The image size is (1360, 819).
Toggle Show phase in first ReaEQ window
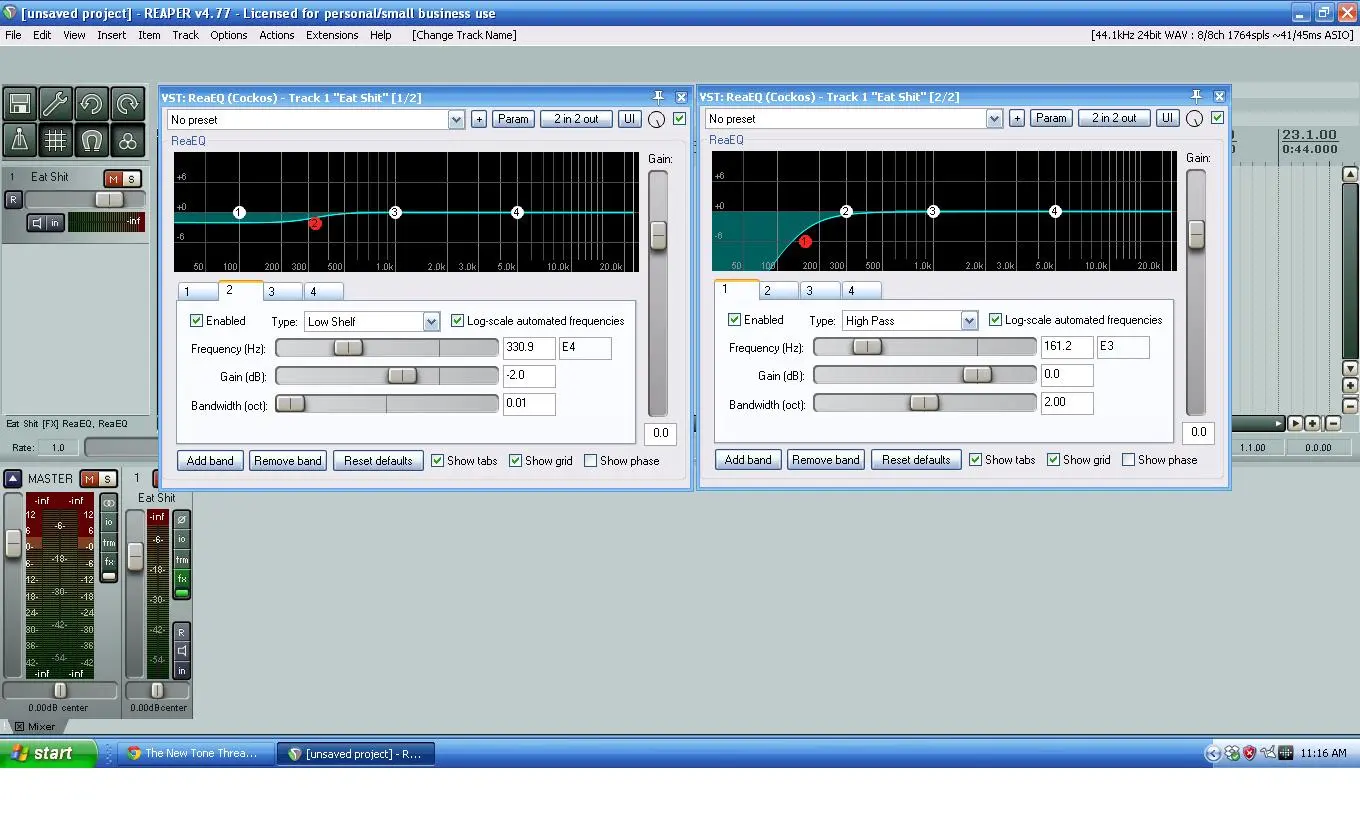pos(590,461)
